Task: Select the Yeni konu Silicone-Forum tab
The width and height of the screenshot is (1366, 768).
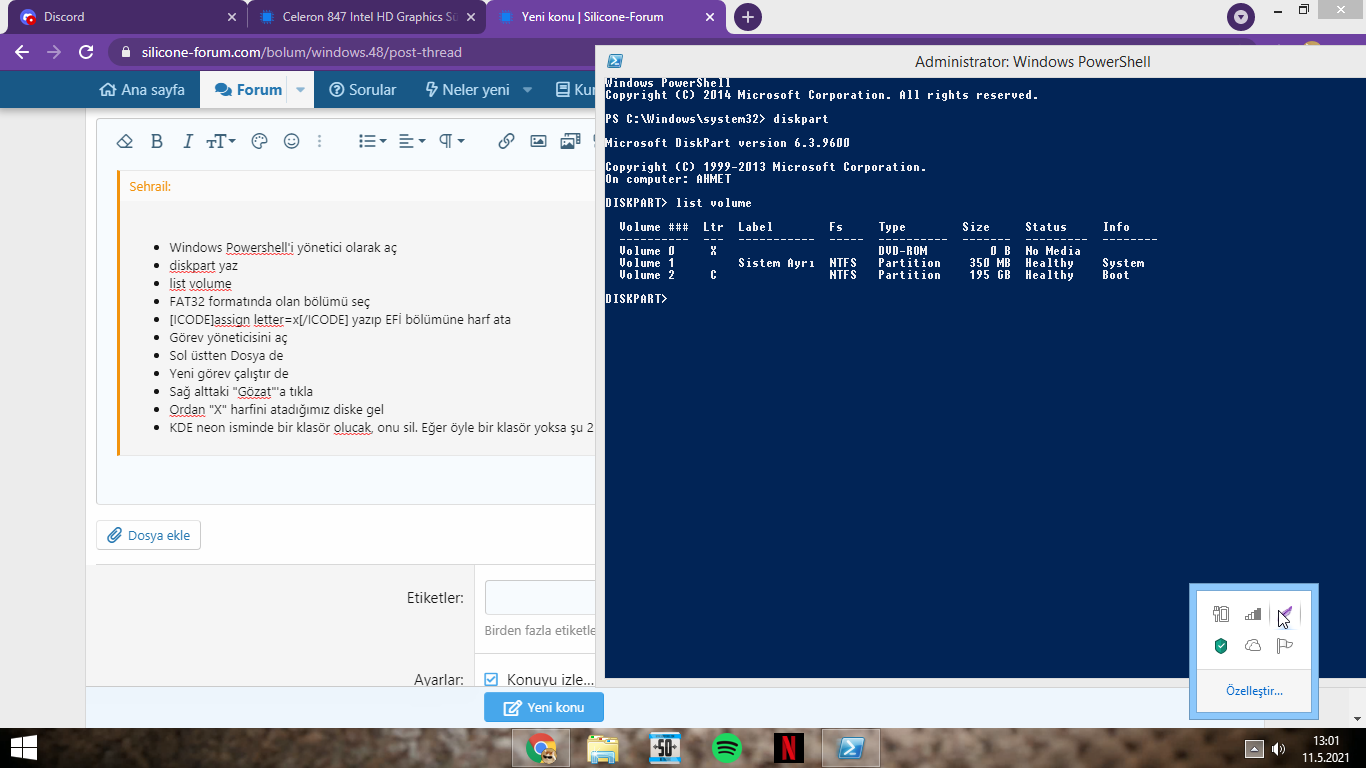Action: [x=607, y=17]
